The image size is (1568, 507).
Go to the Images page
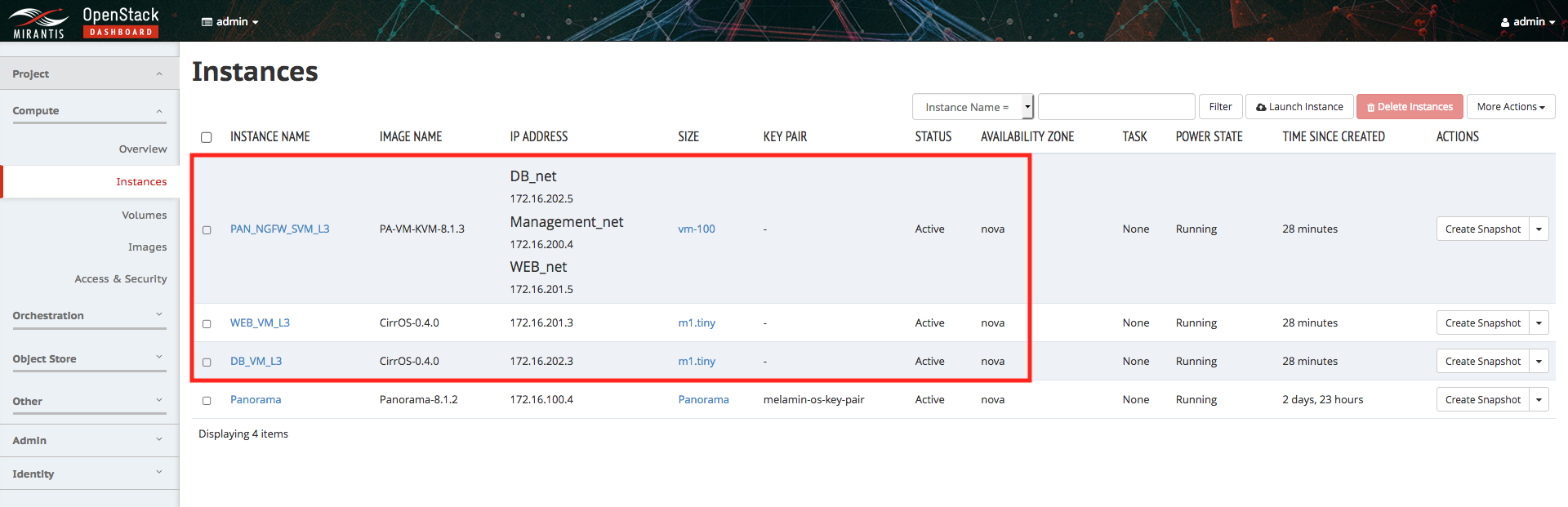[x=147, y=247]
